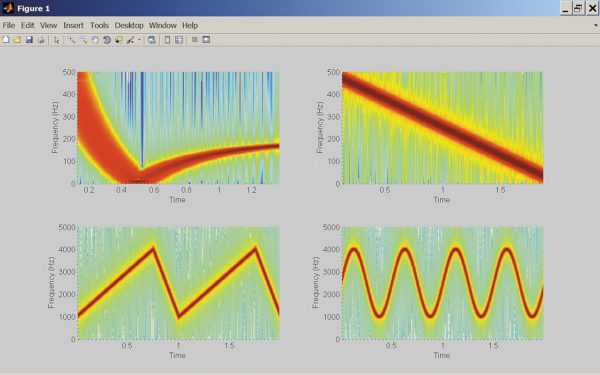Viewport: 600px width, 375px height.
Task: Open the Insert menu
Action: pos(73,25)
